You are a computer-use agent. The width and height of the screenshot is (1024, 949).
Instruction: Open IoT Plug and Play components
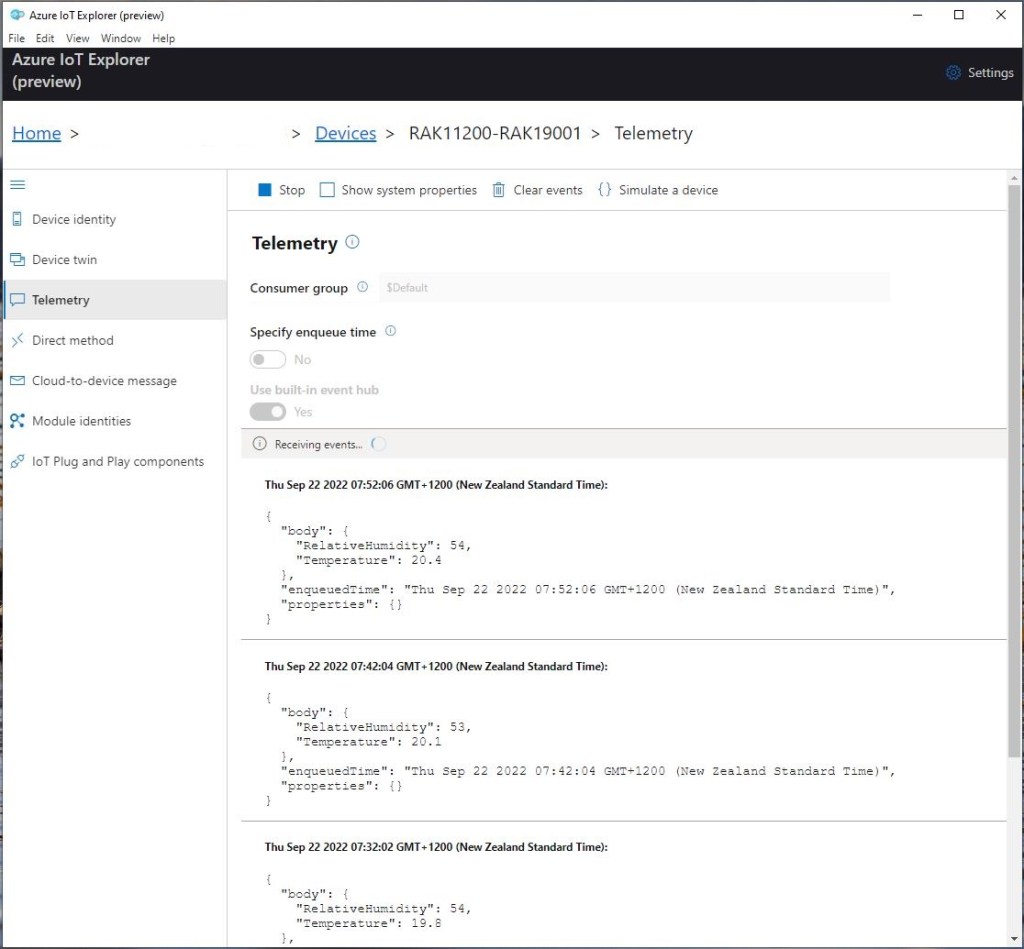[117, 462]
